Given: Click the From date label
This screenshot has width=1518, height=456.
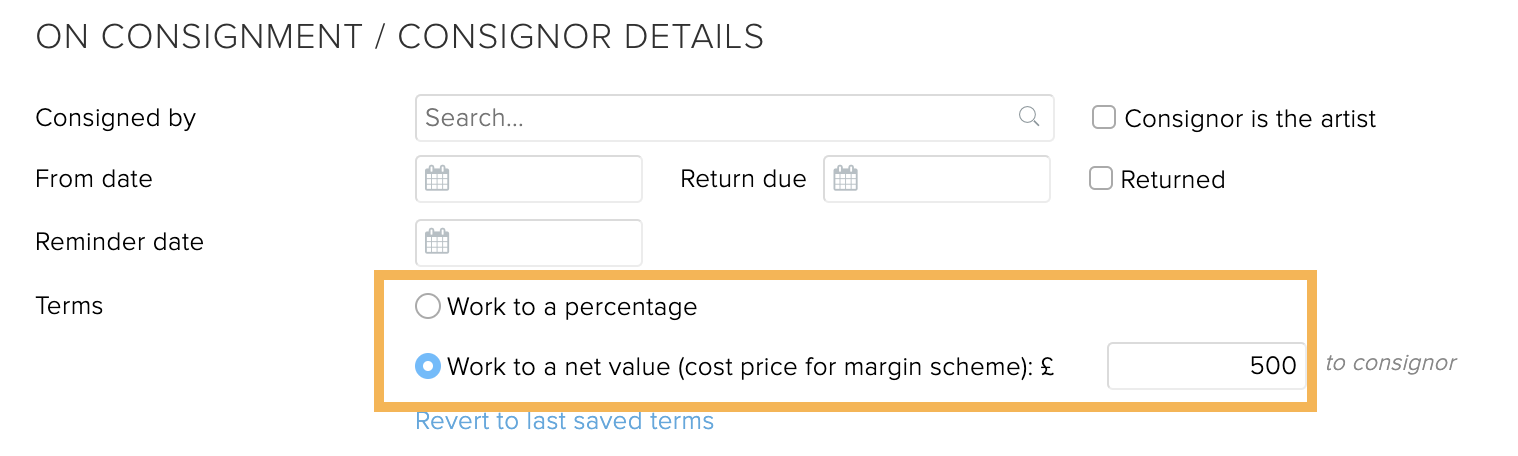Looking at the screenshot, I should [x=94, y=179].
